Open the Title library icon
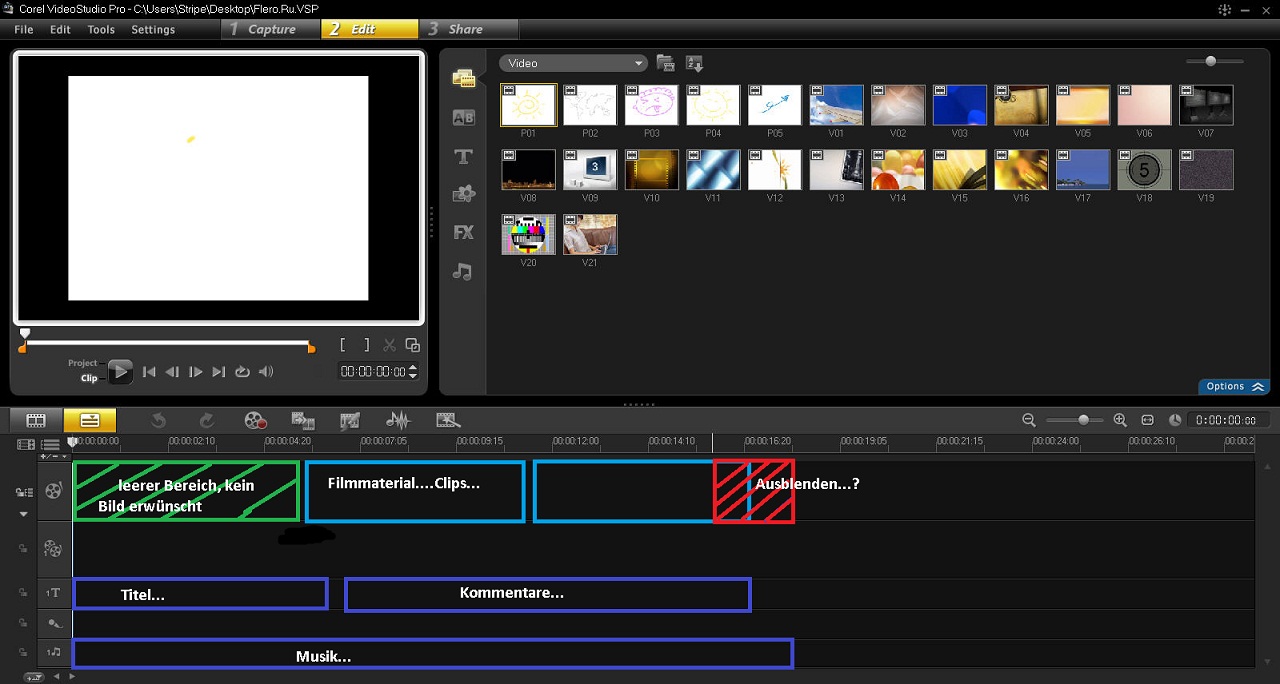This screenshot has width=1280, height=684. click(x=463, y=156)
